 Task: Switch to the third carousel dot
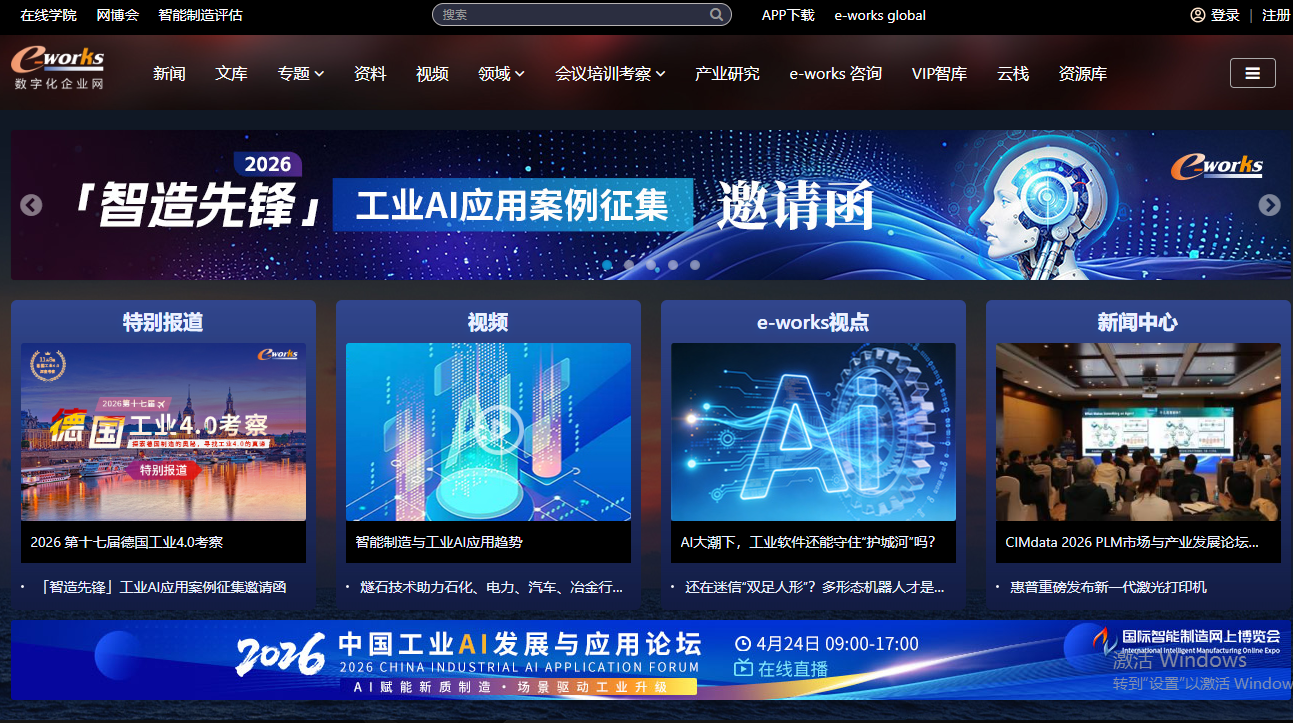651,265
